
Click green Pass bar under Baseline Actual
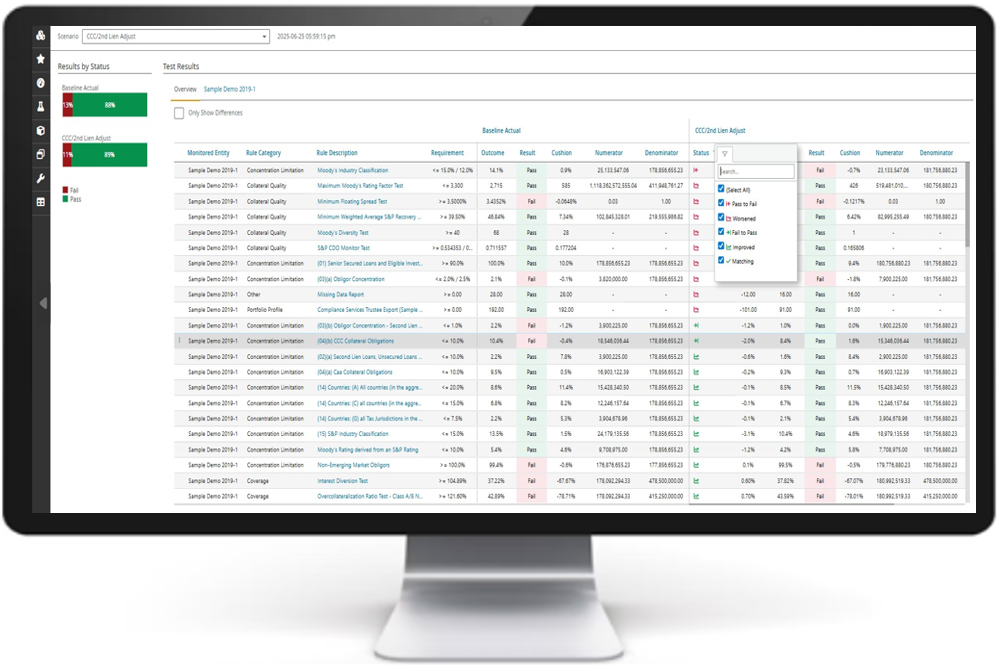tap(110, 105)
